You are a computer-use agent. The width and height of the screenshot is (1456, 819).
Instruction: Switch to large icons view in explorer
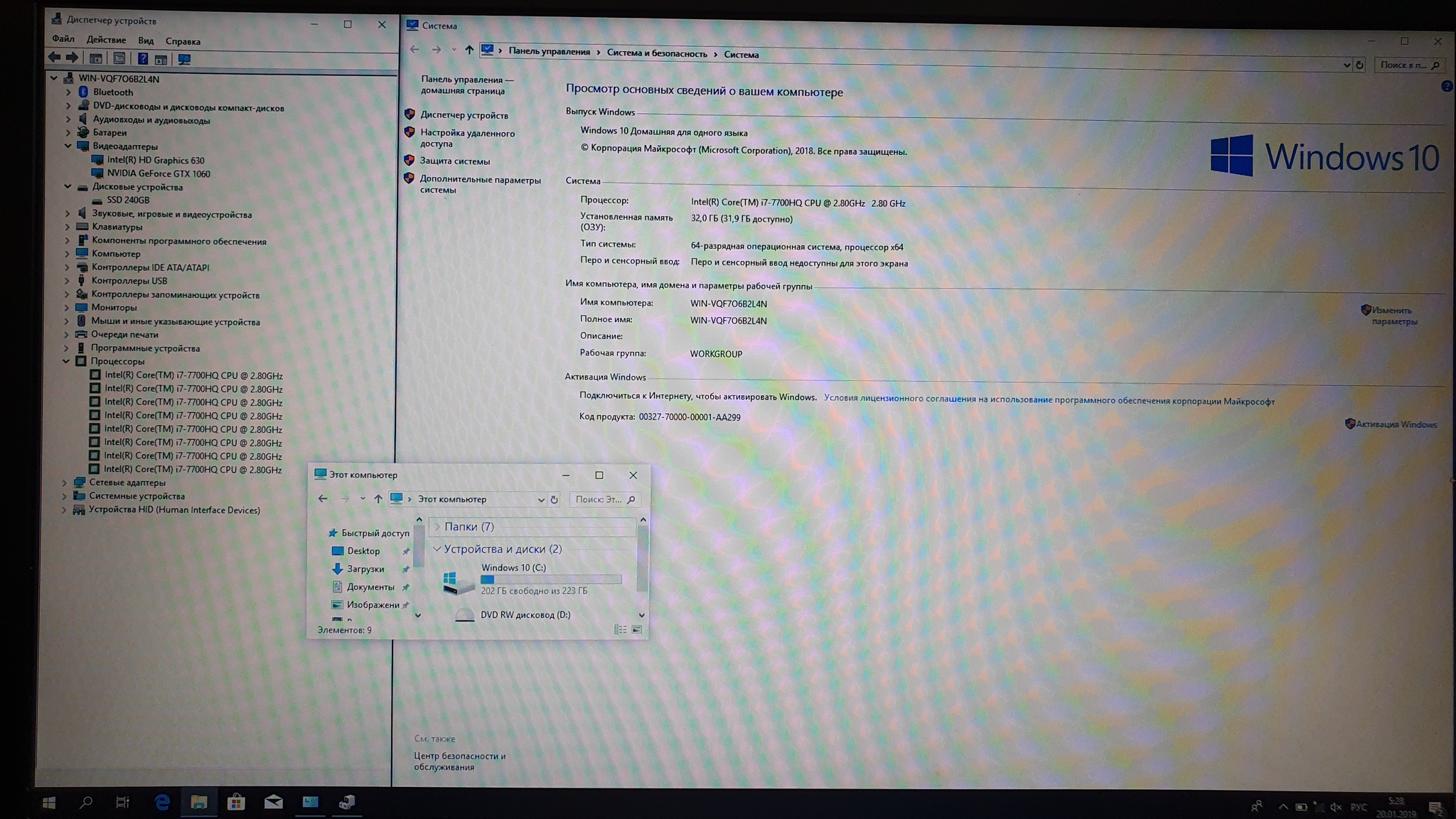[x=637, y=629]
